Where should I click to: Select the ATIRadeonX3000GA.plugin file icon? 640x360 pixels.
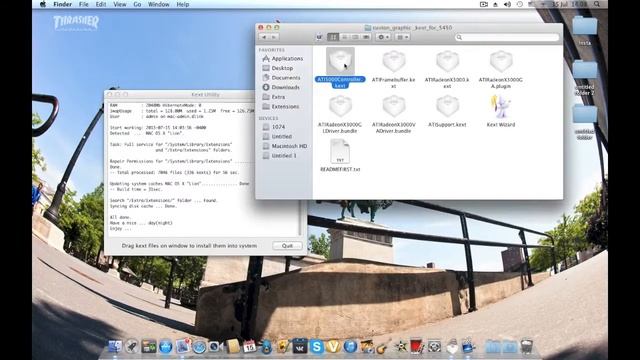tap(501, 61)
